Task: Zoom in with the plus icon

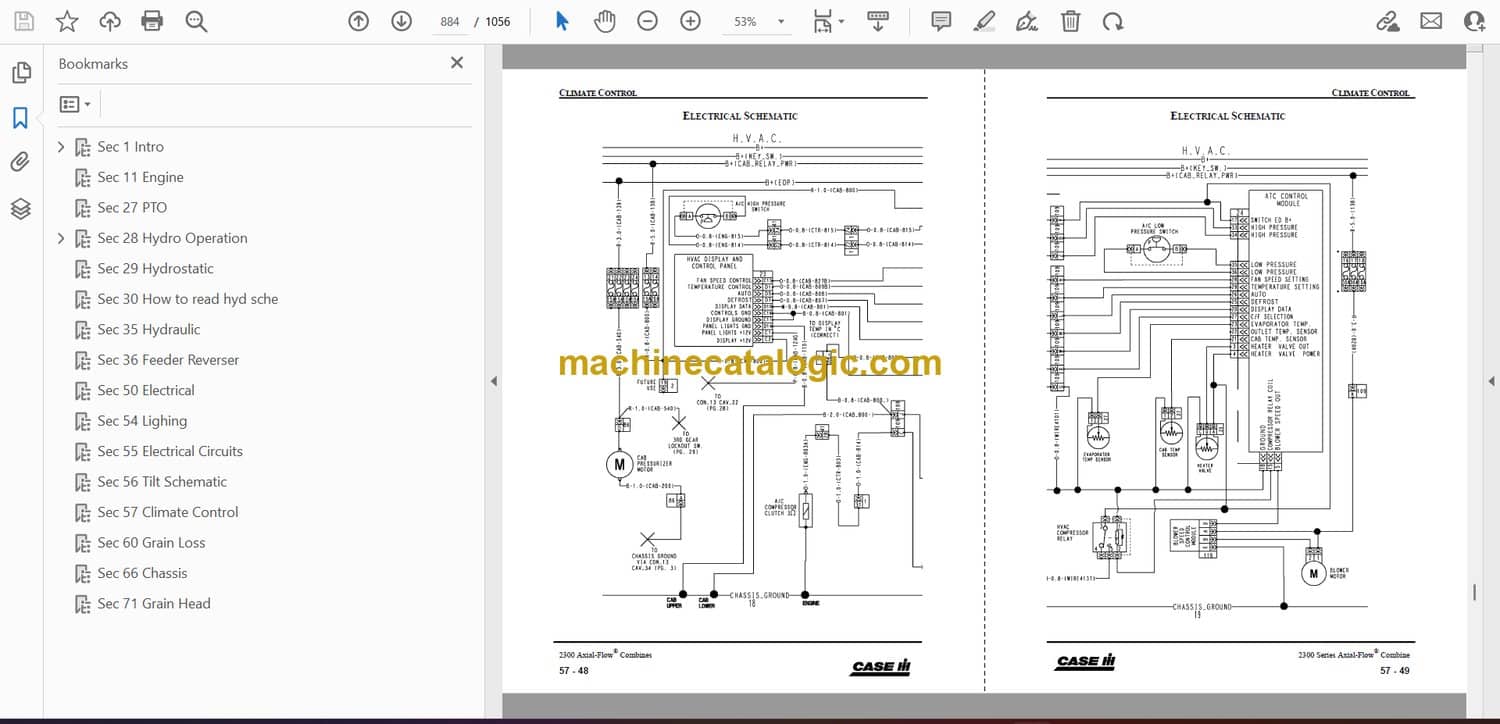Action: click(x=690, y=21)
